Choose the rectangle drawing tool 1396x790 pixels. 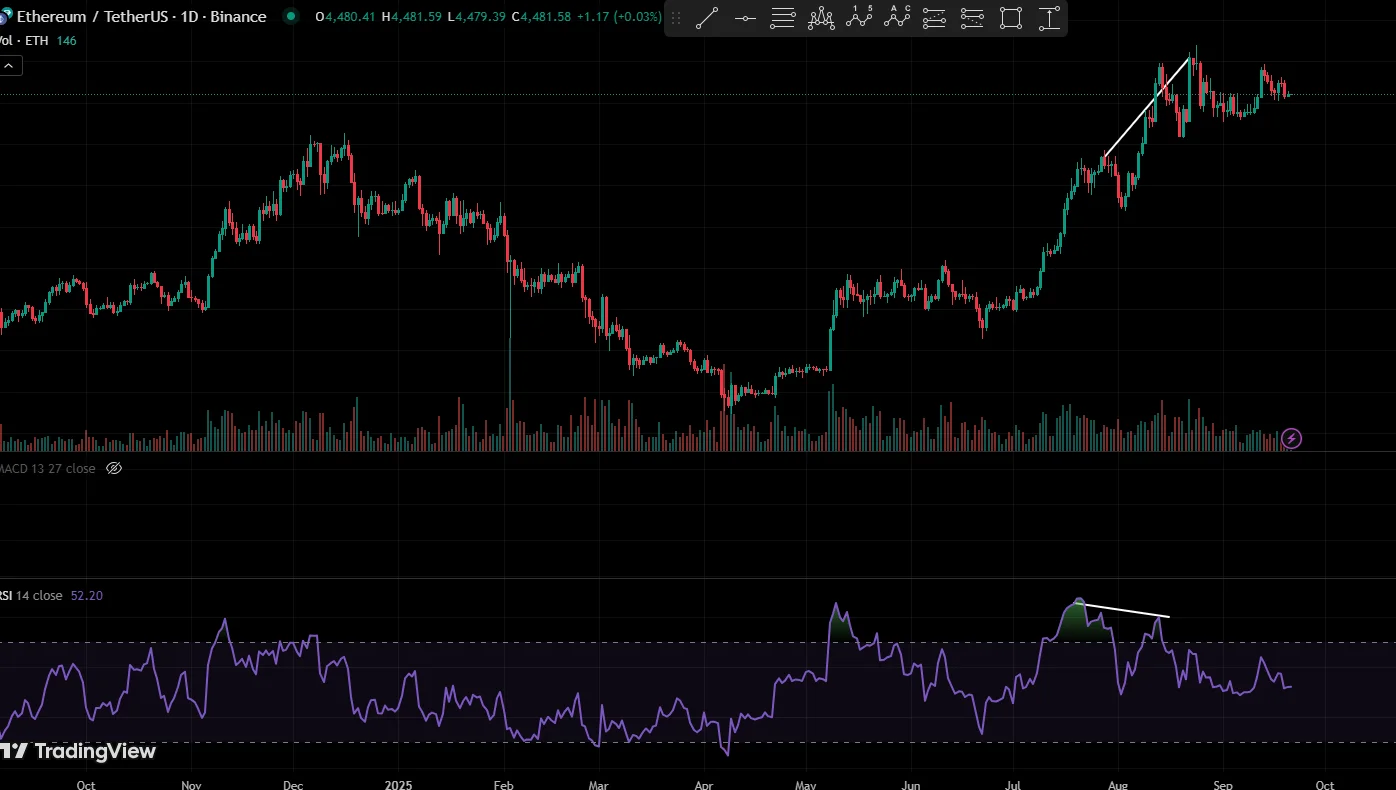1011,18
